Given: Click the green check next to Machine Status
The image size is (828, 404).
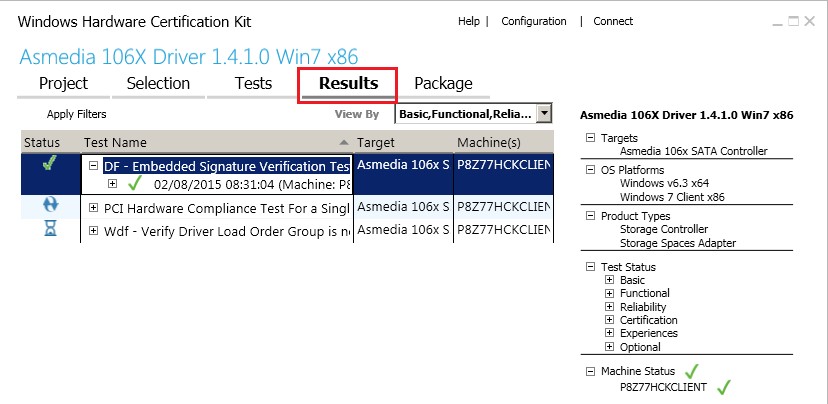Looking at the screenshot, I should [x=691, y=371].
